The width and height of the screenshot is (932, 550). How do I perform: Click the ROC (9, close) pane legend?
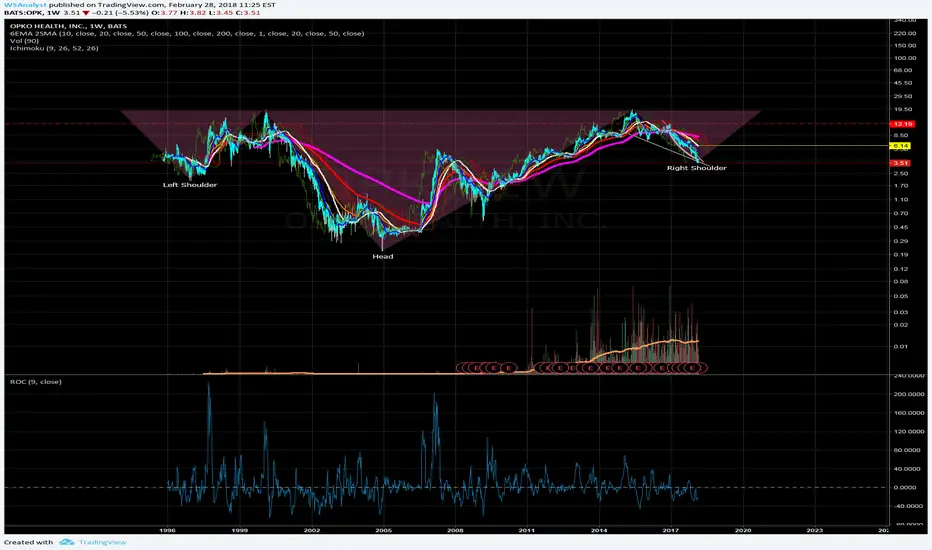[x=36, y=382]
